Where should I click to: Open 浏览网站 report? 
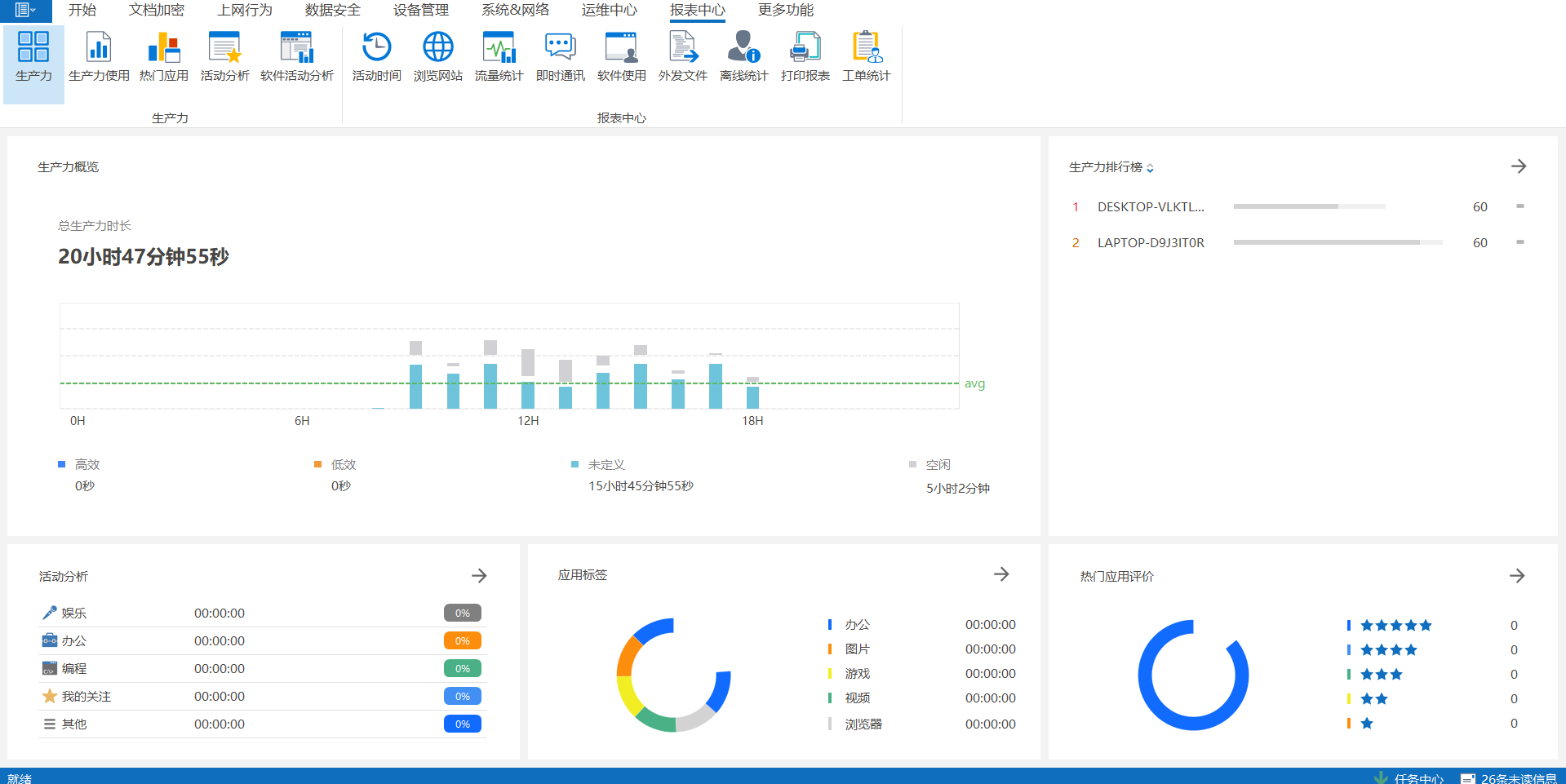(437, 57)
